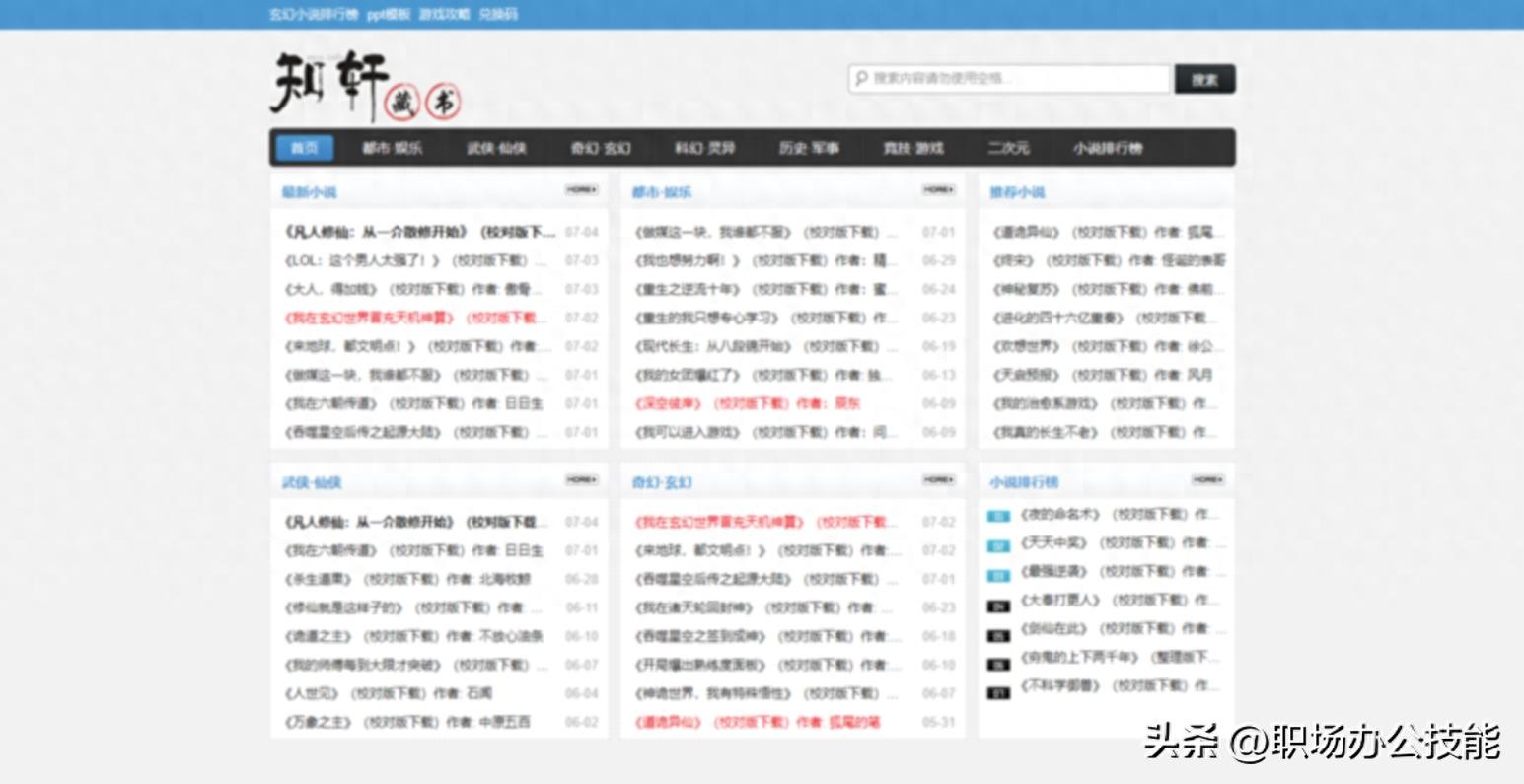Open 游戏攻略 link in top bar

(444, 14)
